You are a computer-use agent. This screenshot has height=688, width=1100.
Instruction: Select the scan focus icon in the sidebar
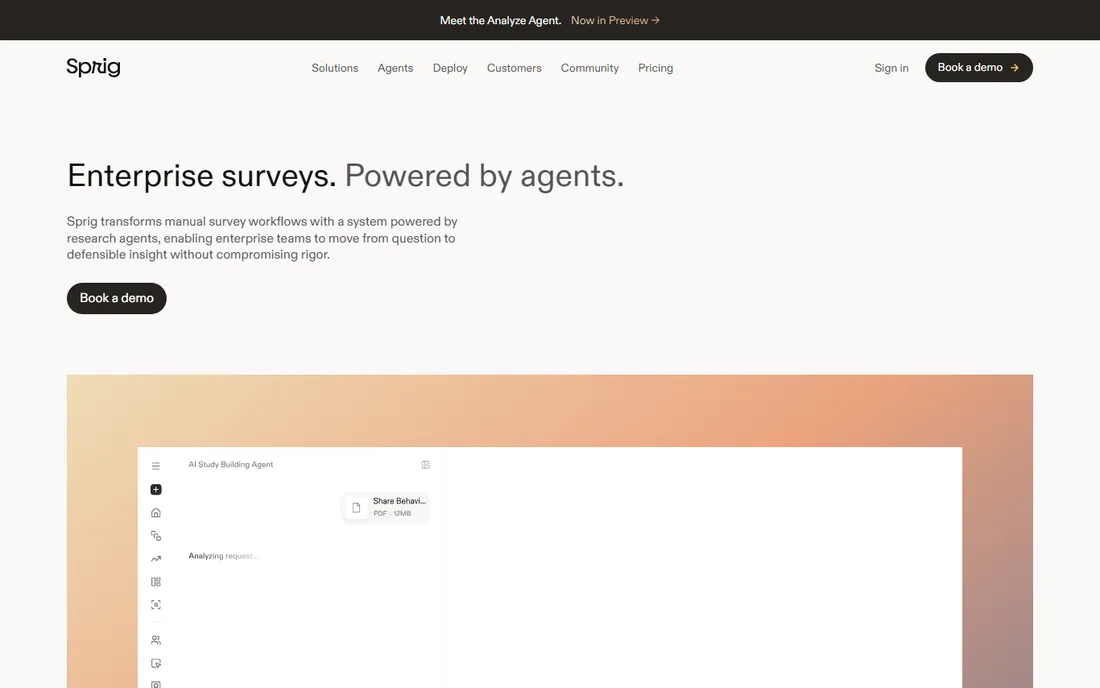(156, 605)
